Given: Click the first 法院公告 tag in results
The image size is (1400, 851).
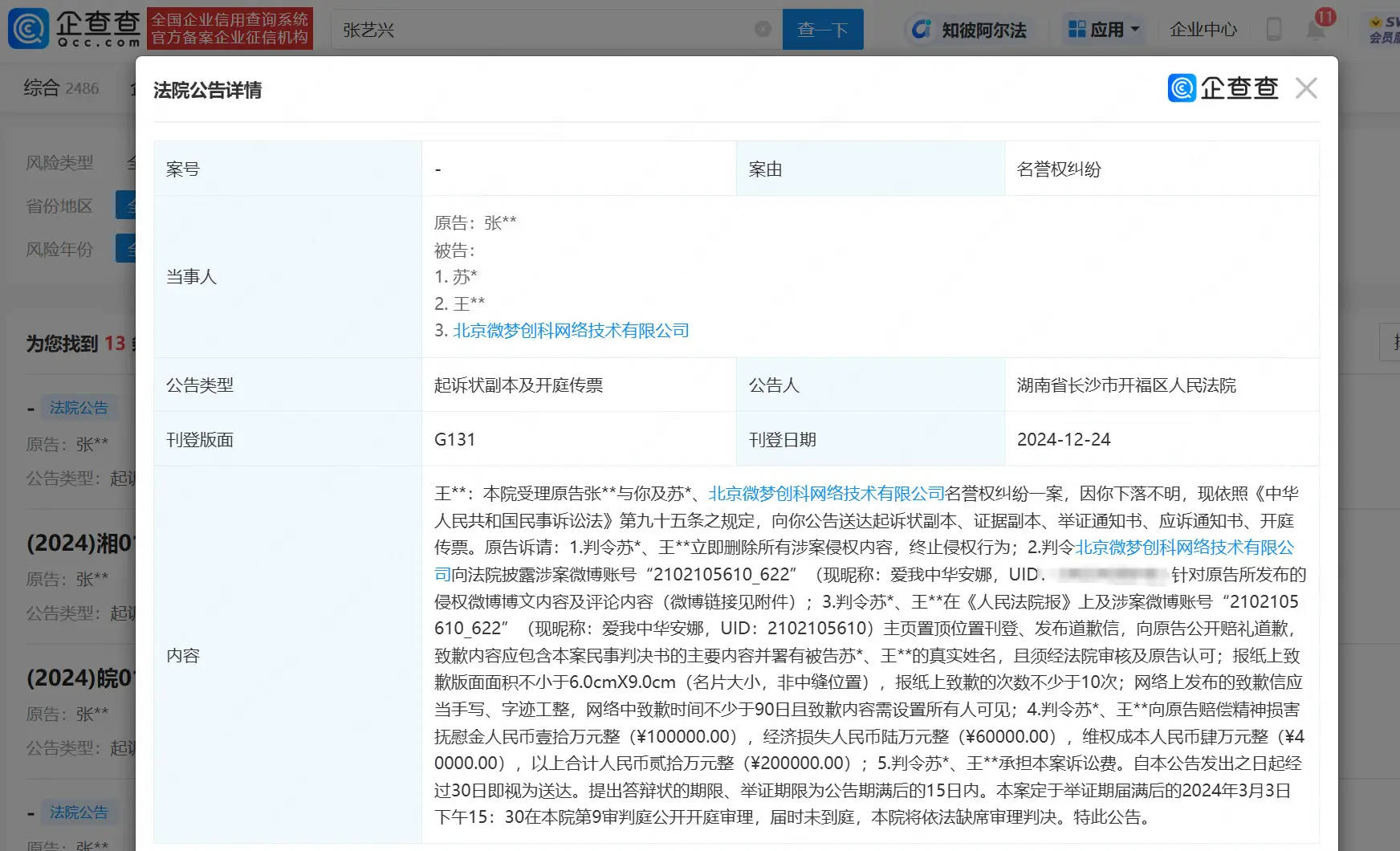Looking at the screenshot, I should click(x=79, y=408).
